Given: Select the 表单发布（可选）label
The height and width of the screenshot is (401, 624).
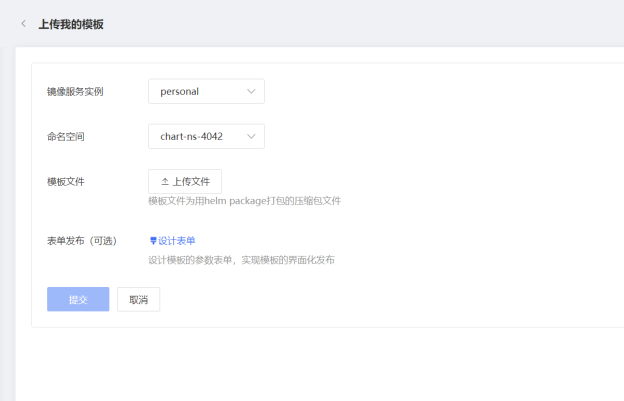Looking at the screenshot, I should point(82,241).
